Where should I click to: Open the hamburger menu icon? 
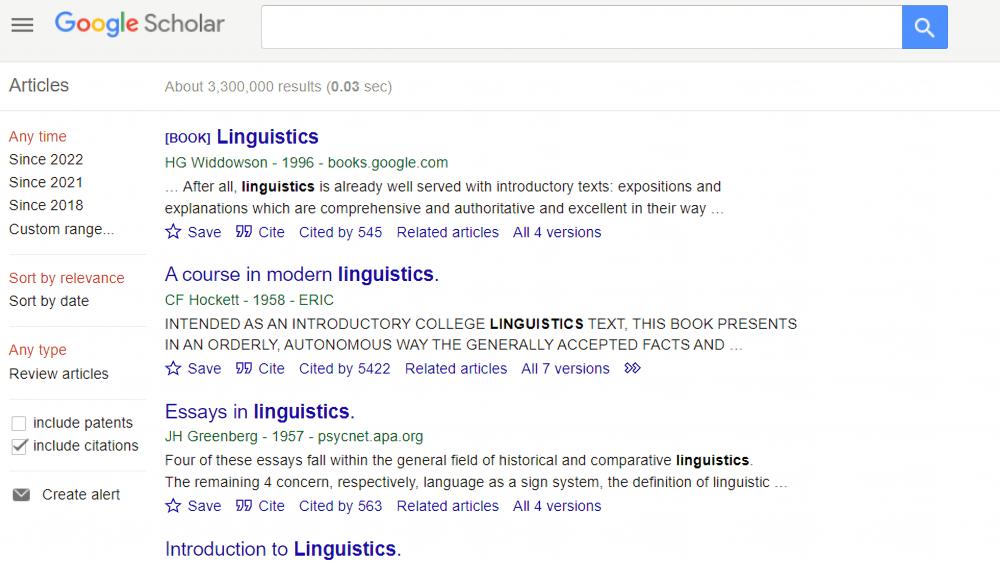point(22,25)
